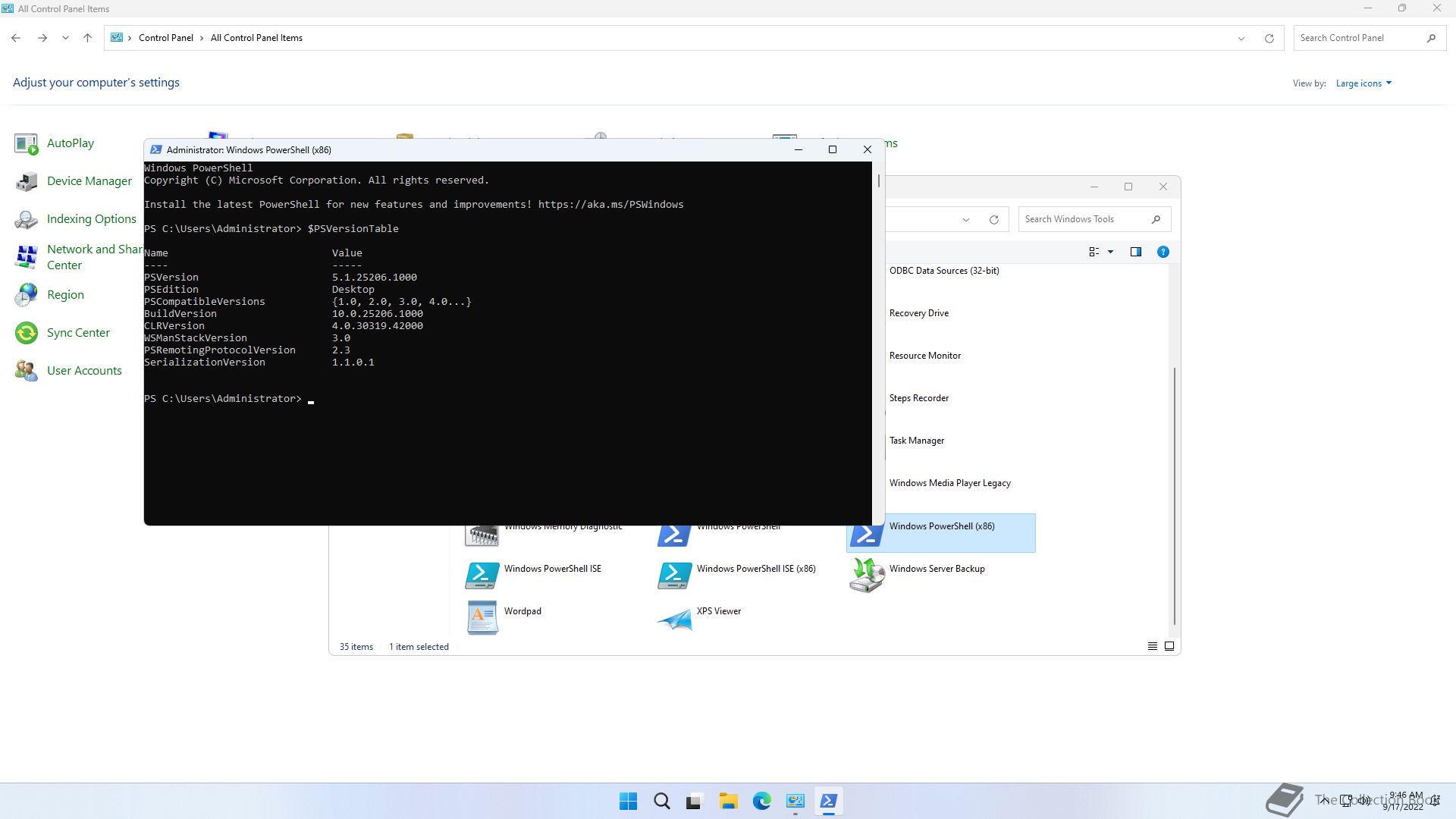Screen dimensions: 1456x819
Task: Click search magnifier in Windows Tools
Action: point(1156,219)
